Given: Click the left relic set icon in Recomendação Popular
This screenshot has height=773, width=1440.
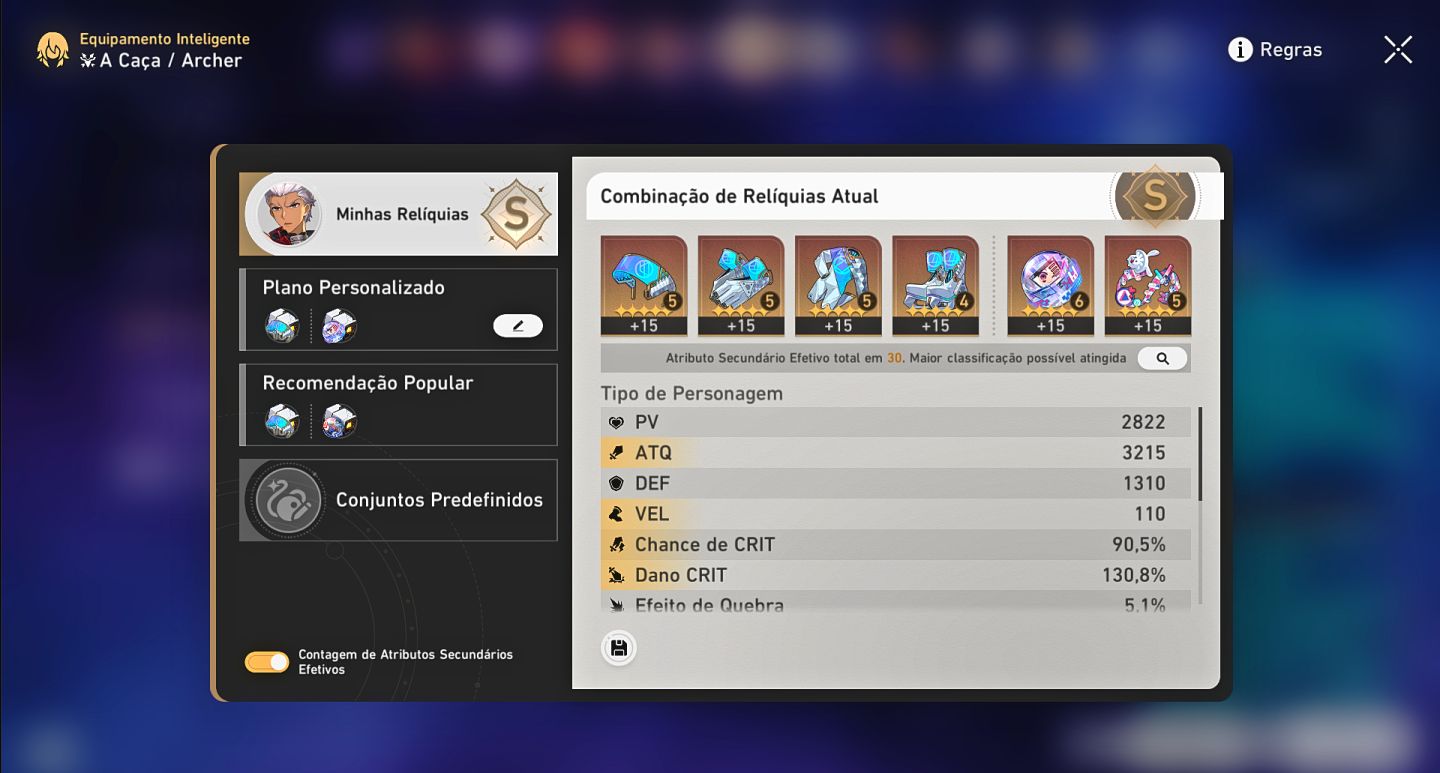Looking at the screenshot, I should click(282, 421).
